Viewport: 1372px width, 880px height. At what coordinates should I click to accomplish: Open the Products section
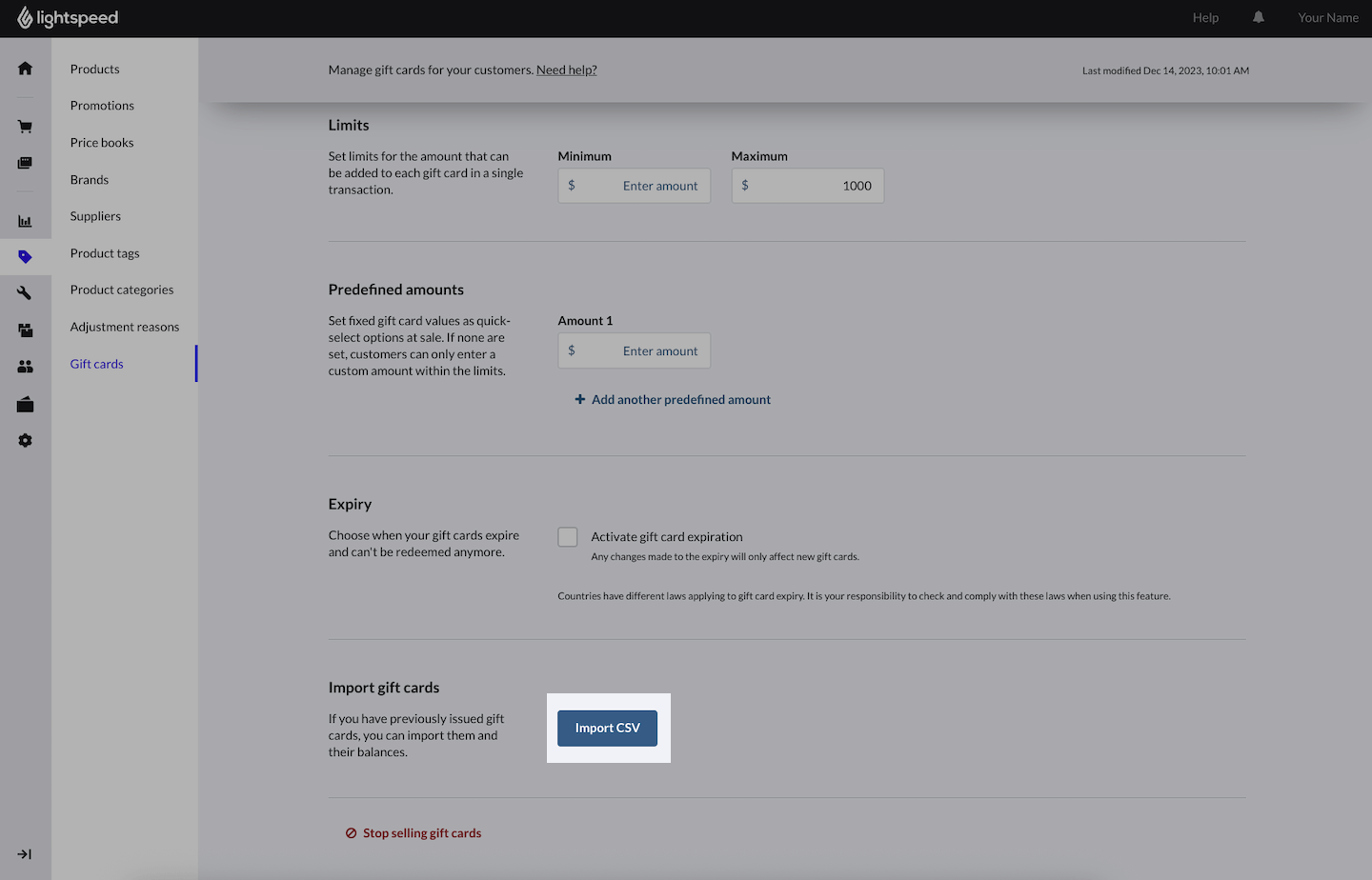tap(94, 69)
